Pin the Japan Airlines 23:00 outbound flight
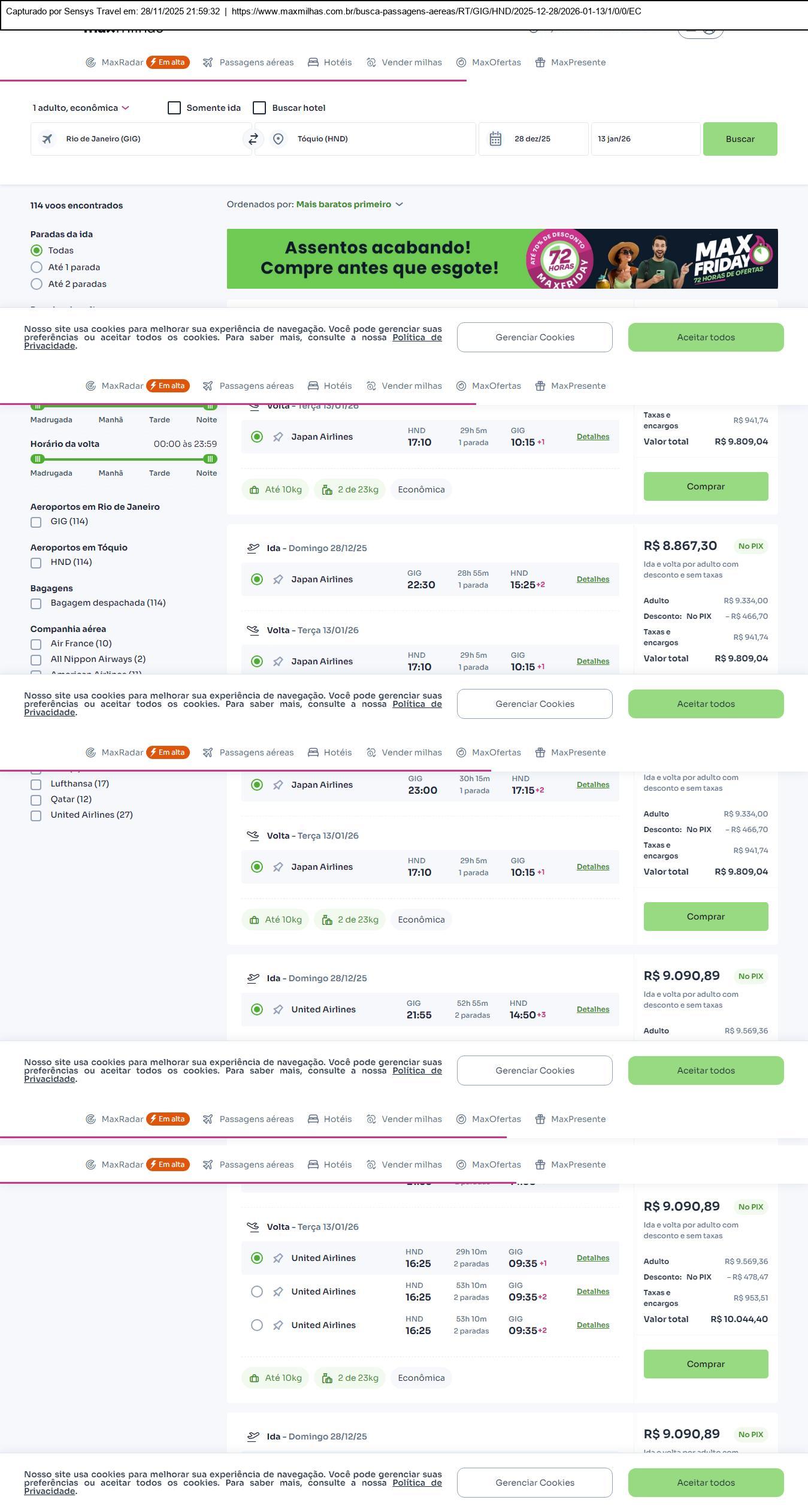The image size is (808, 1512). (278, 785)
